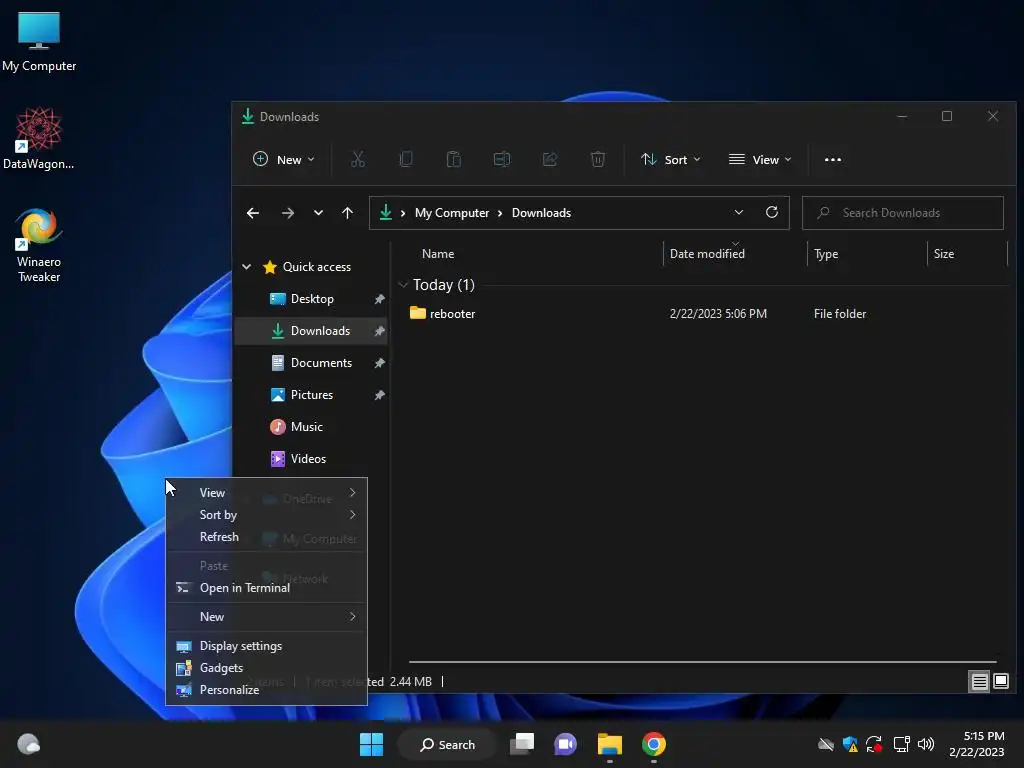Select the DataWagon desktop shortcut

39,138
